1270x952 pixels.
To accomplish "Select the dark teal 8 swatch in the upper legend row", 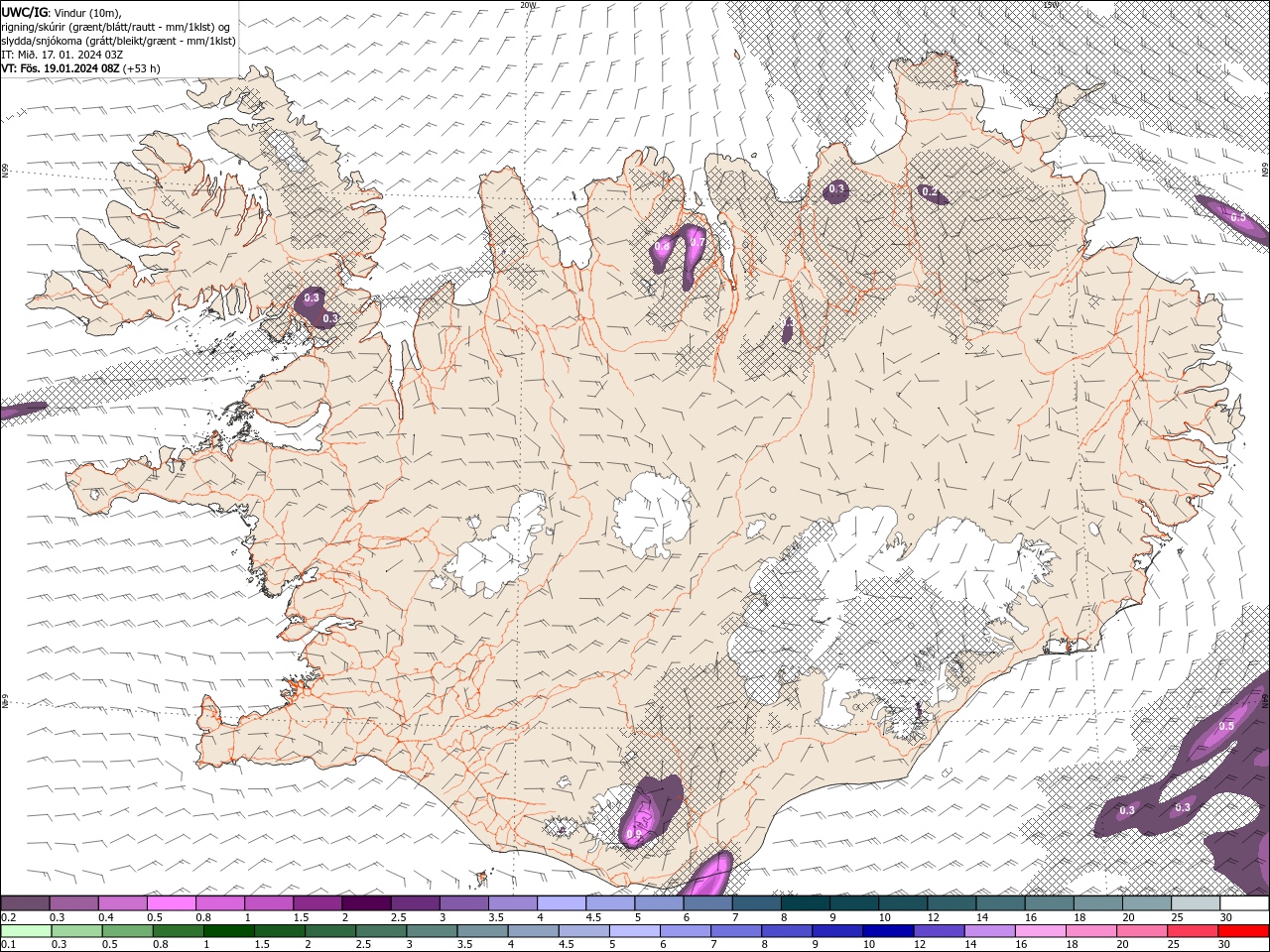I will [x=806, y=903].
